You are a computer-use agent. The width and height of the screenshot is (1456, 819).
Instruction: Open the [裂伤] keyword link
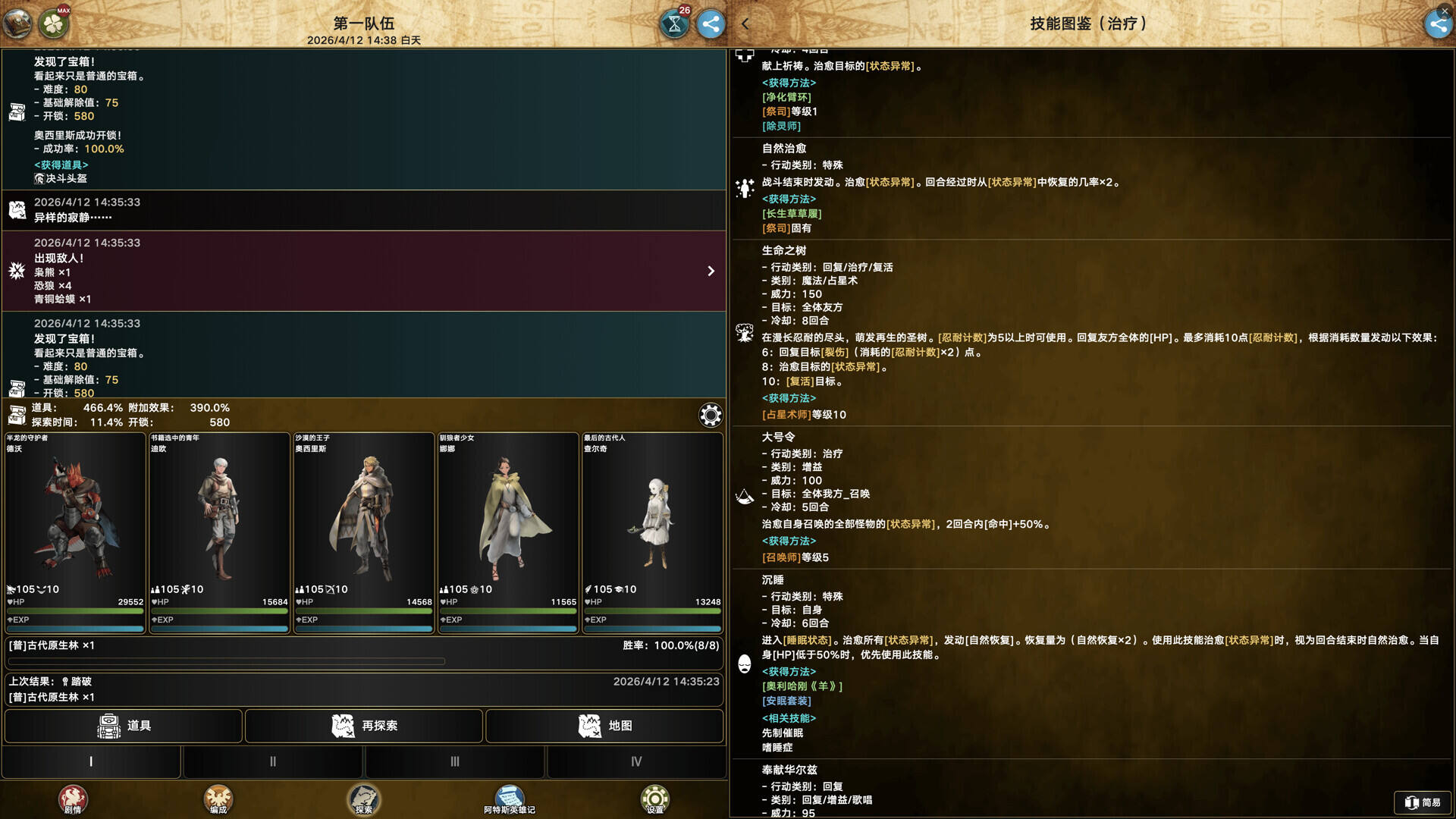(835, 353)
